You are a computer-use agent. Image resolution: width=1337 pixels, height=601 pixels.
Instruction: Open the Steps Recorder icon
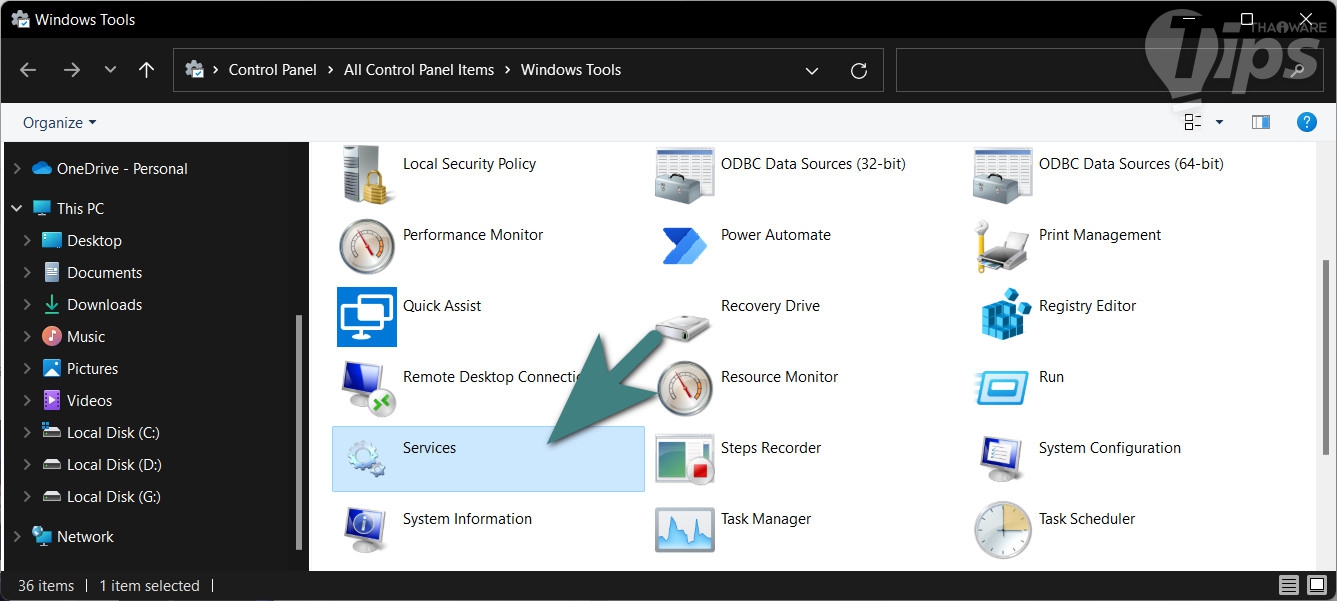pyautogui.click(x=685, y=459)
